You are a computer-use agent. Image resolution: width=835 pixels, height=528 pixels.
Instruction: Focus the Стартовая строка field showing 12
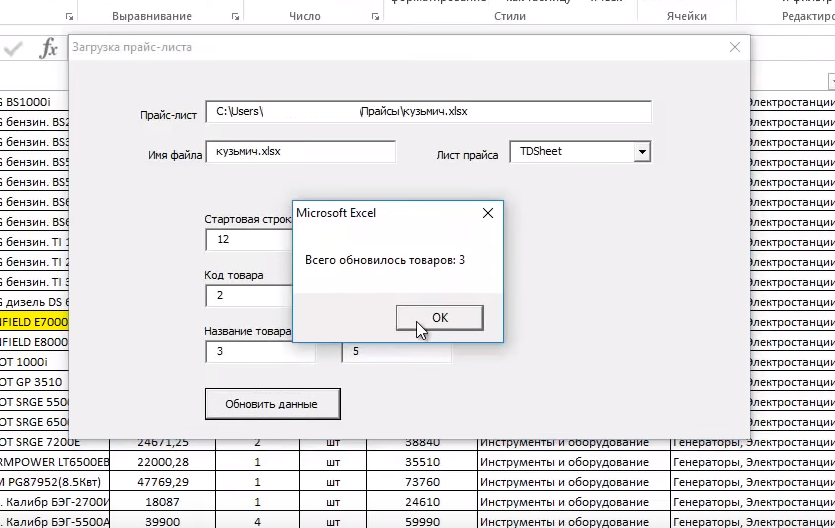coord(249,240)
